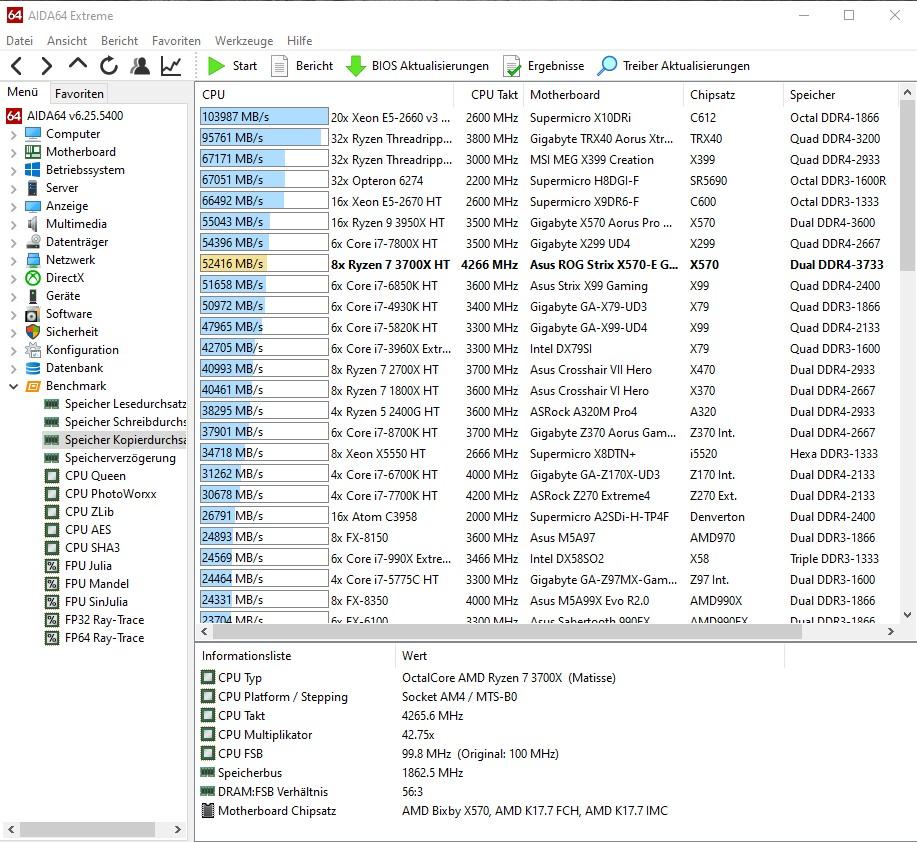Open the graph chart toolbar icon
This screenshot has height=842, width=917.
click(x=171, y=66)
